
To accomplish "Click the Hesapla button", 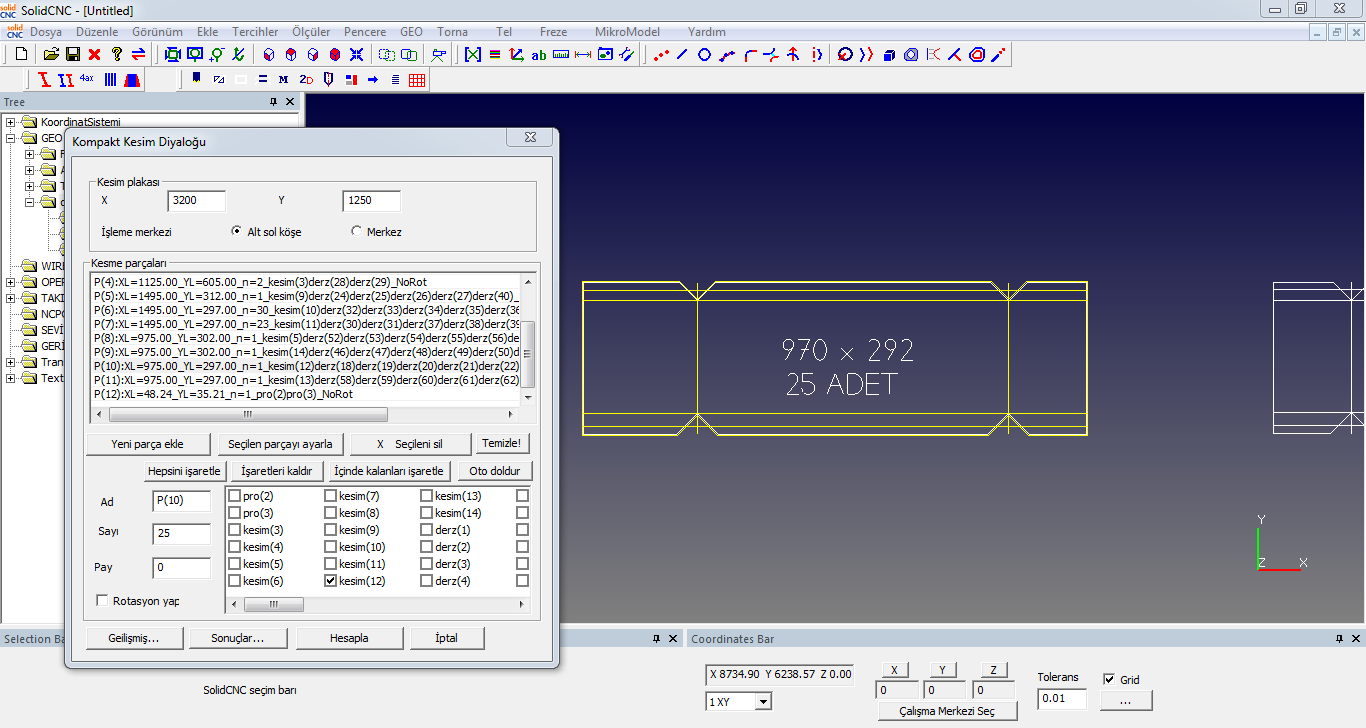I will coord(350,638).
